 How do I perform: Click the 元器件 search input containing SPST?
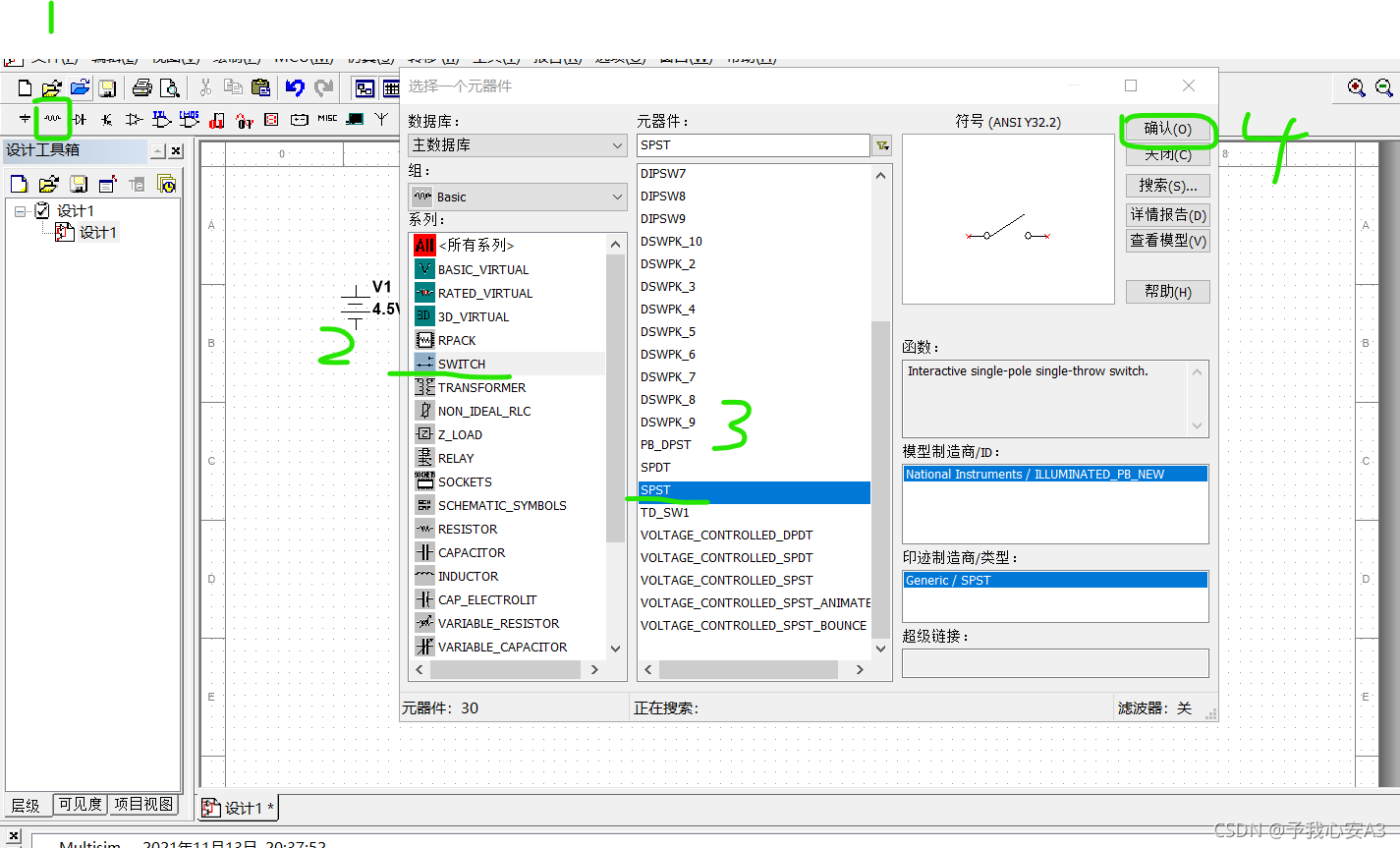coord(753,145)
